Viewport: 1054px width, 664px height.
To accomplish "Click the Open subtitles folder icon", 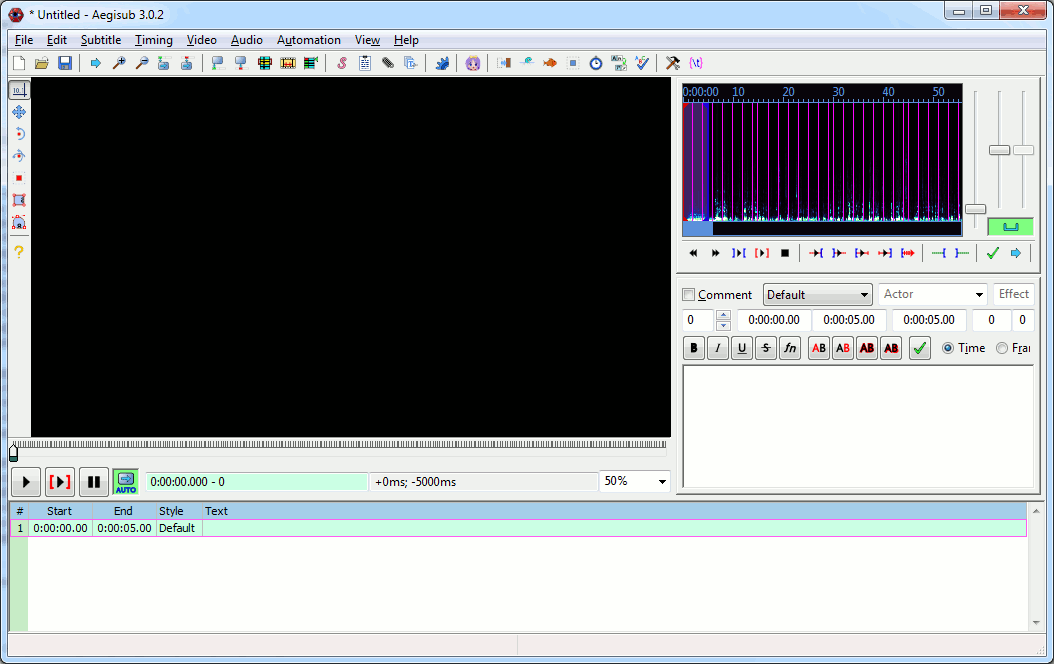I will tap(42, 63).
